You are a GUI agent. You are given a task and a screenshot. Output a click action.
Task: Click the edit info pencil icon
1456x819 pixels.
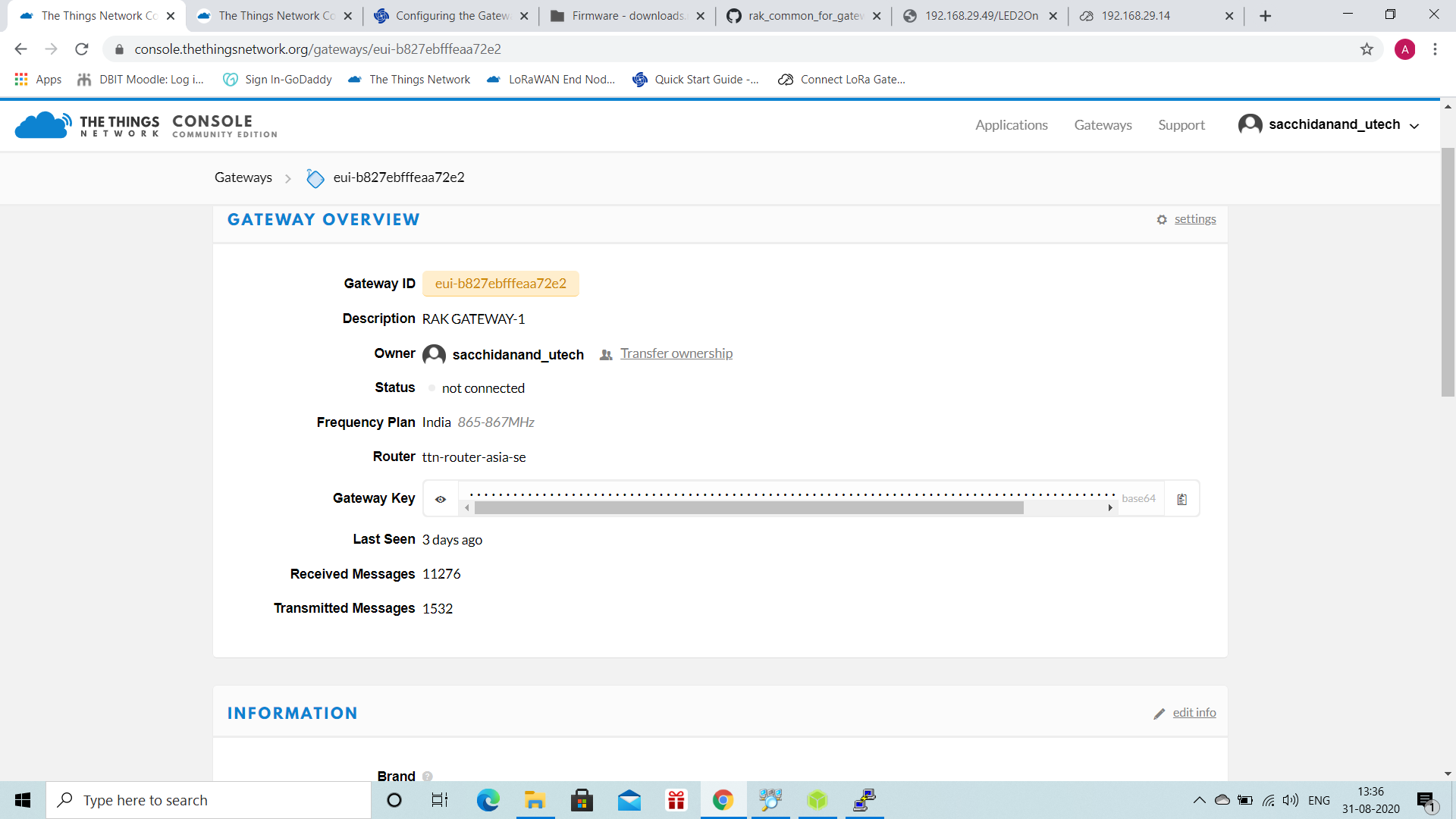pyautogui.click(x=1159, y=714)
